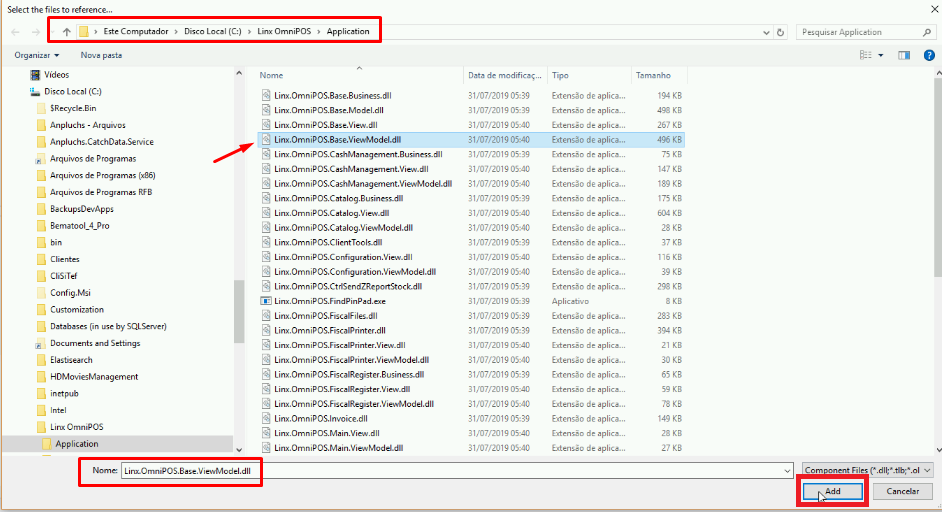Refresh the Application folder view
The height and width of the screenshot is (512, 942).
tap(780, 32)
